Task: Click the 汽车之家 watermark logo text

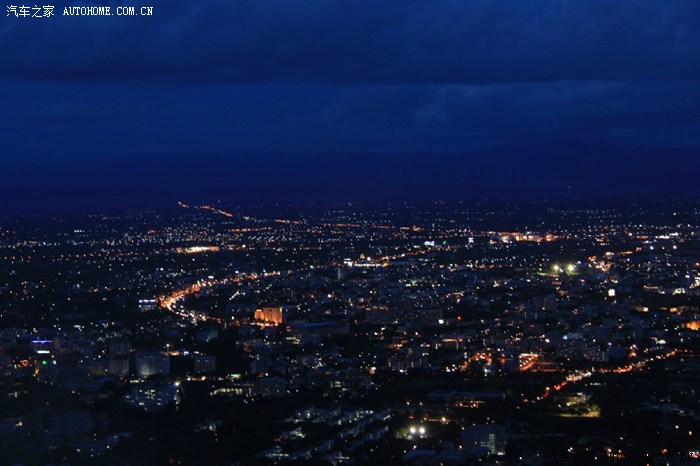Action: click(30, 11)
